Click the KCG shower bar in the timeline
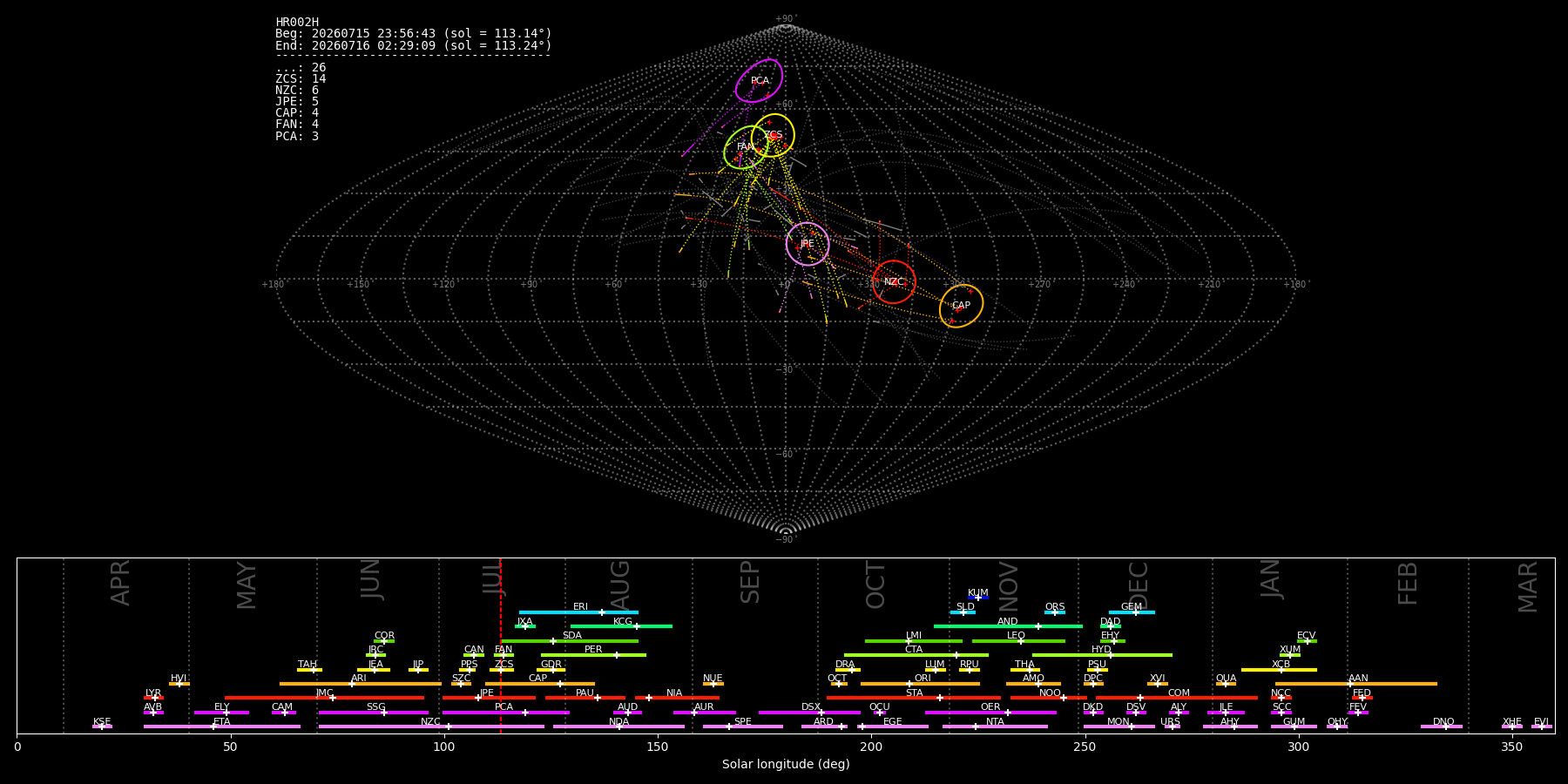Screen dimensions: 1568x784 [x=621, y=626]
